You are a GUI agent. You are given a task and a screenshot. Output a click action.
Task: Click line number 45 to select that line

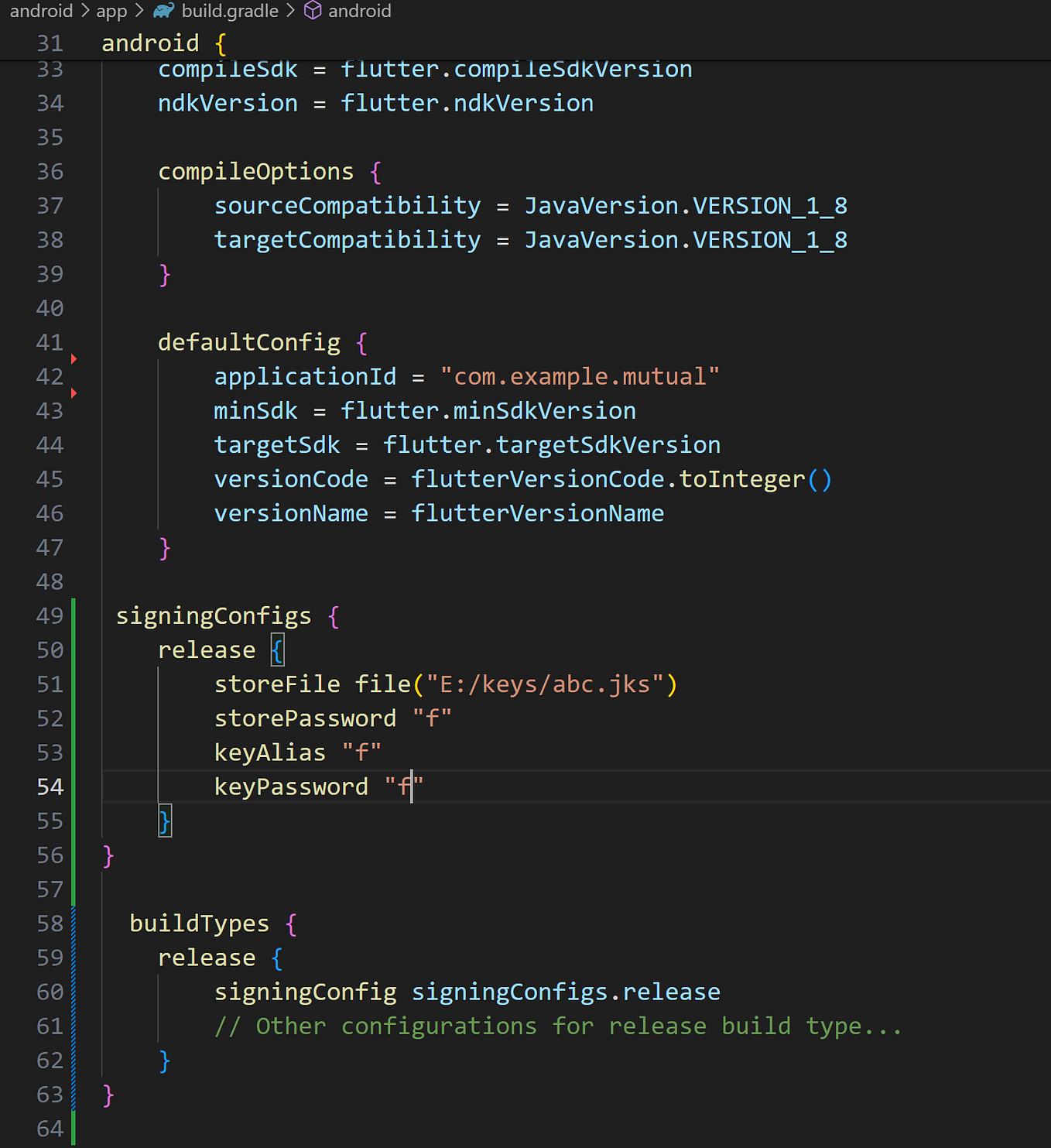pyautogui.click(x=50, y=478)
